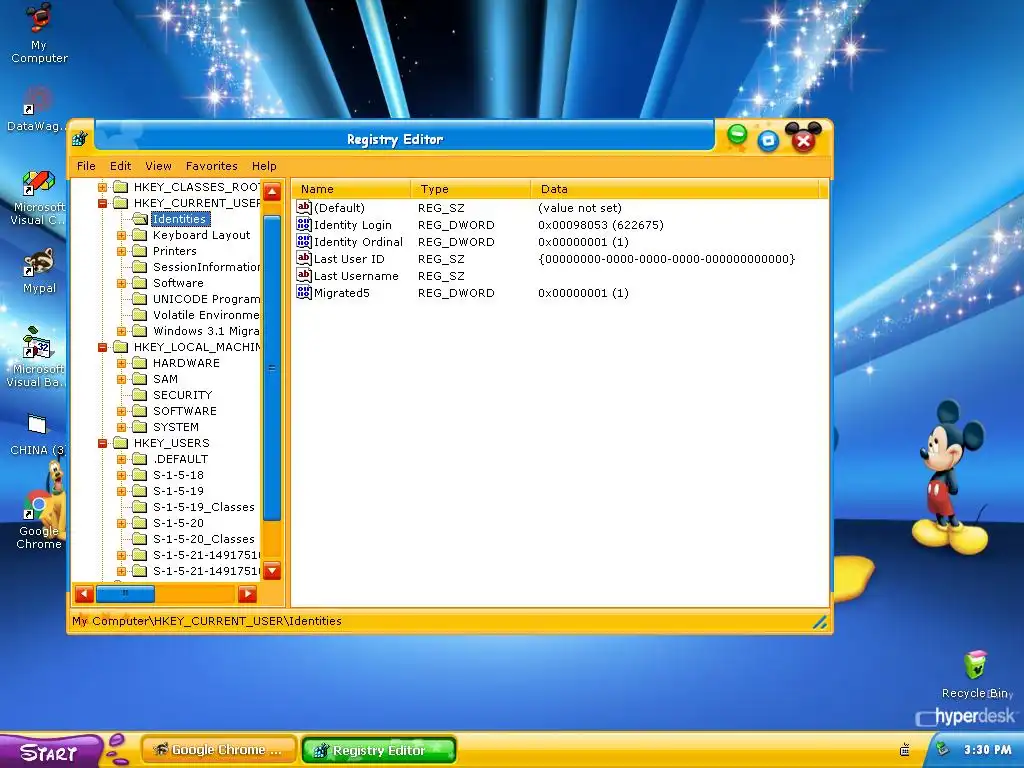Expand the S-1-5-18 key
Screen dimensions: 1024x768
[x=121, y=475]
